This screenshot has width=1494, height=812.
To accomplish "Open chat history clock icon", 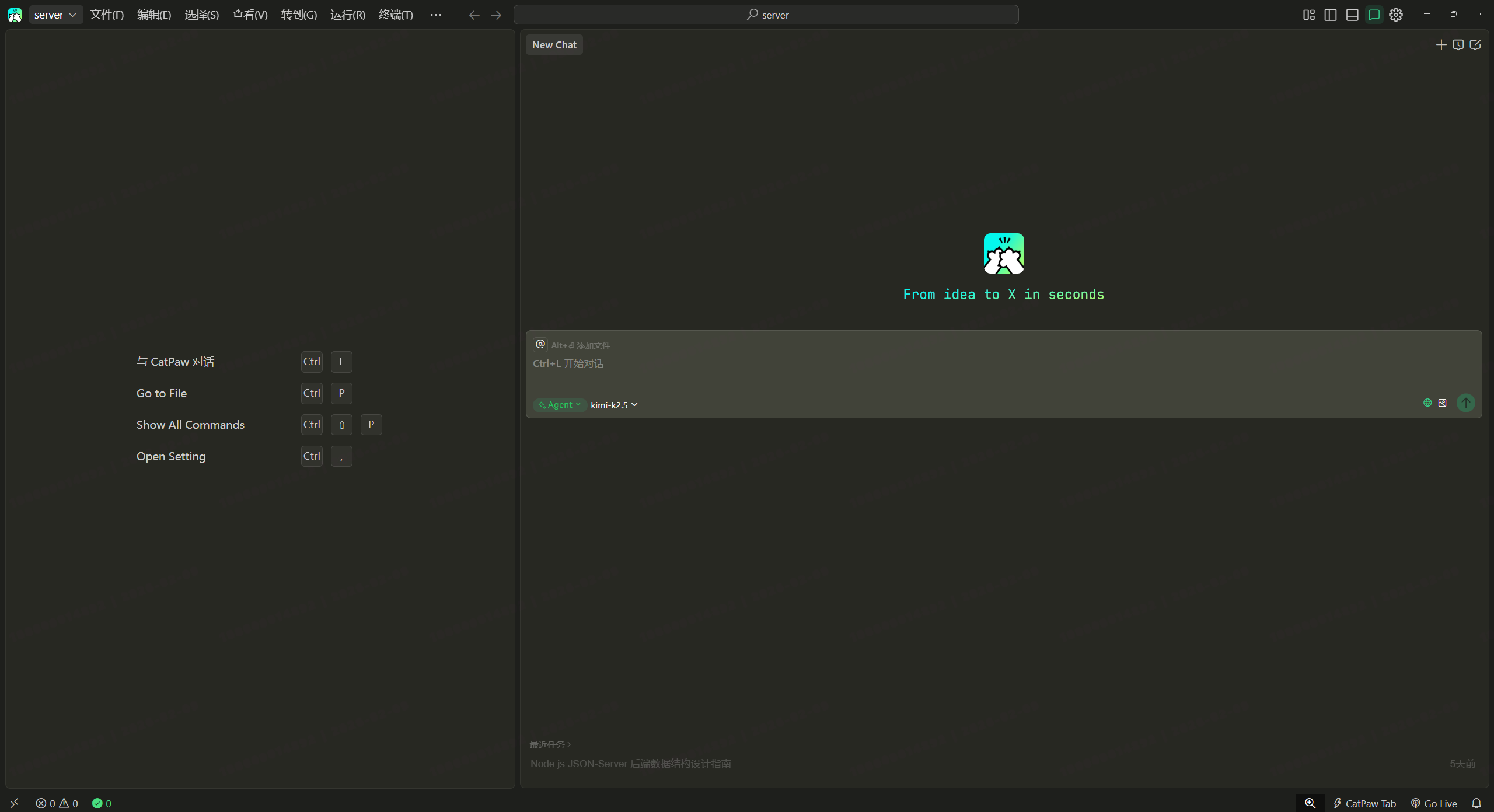I will [x=1458, y=45].
